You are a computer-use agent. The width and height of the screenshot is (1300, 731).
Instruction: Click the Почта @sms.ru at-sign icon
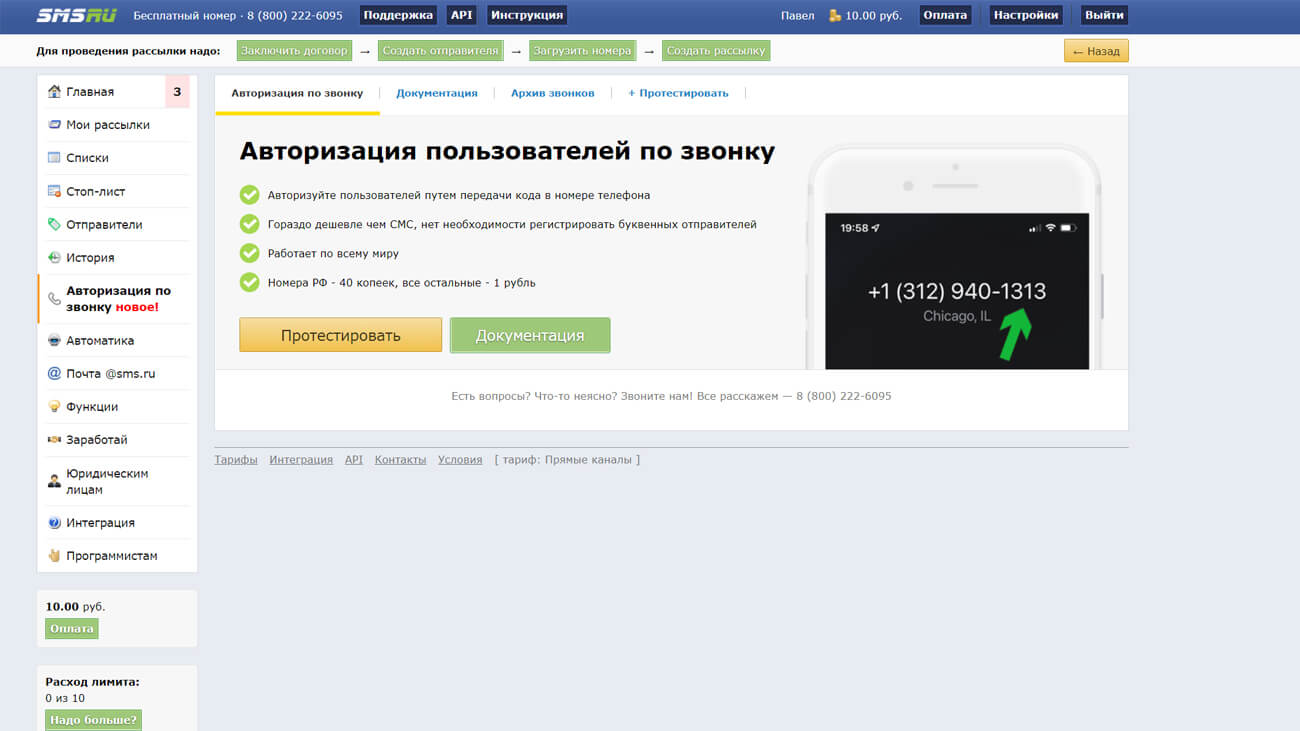pyautogui.click(x=55, y=373)
